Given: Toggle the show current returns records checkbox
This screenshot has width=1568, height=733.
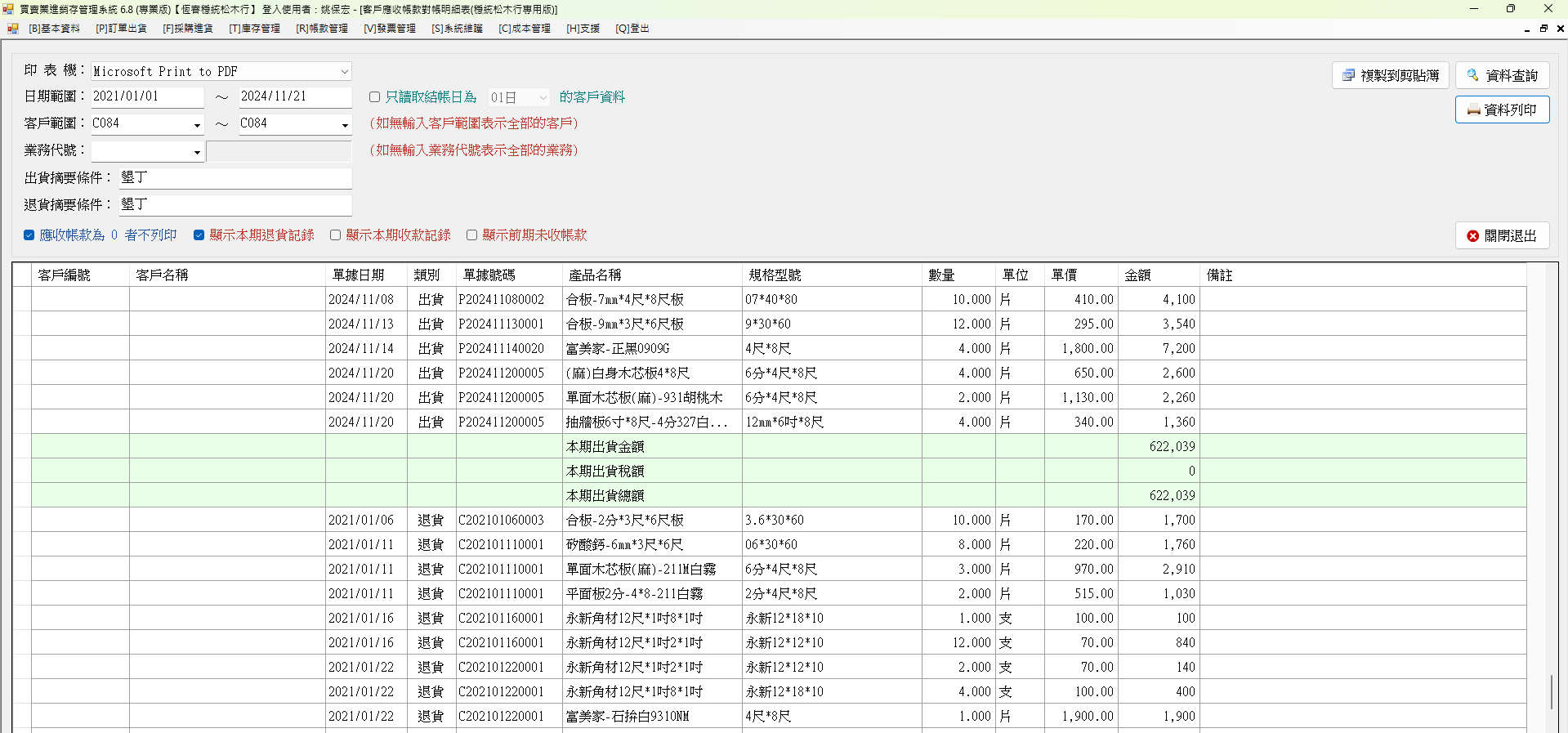Looking at the screenshot, I should pos(199,235).
